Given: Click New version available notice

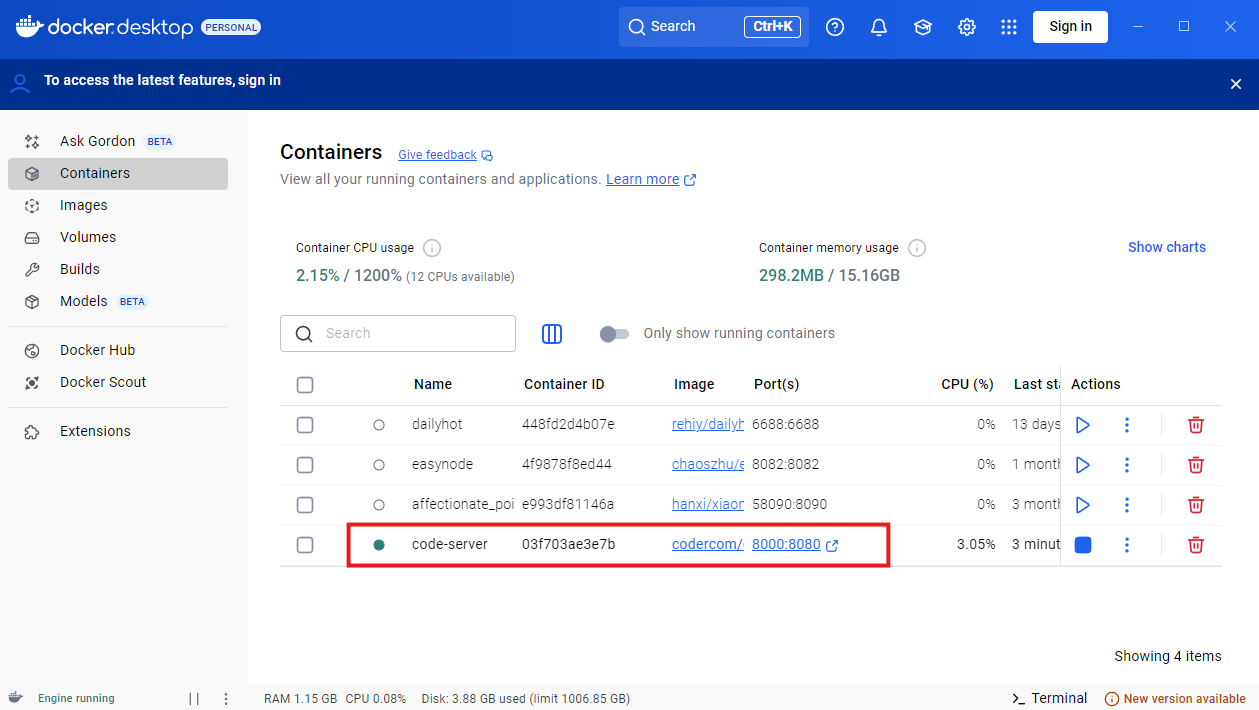Looking at the screenshot, I should tap(1175, 699).
